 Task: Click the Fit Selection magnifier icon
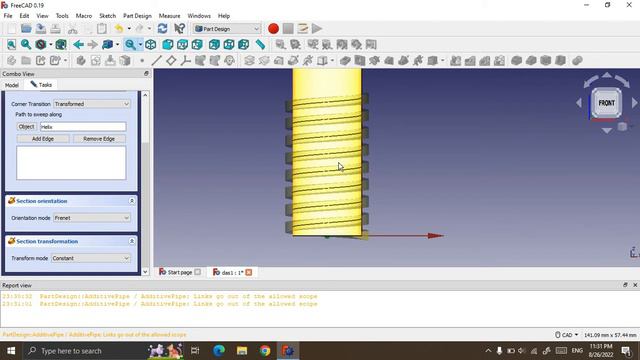click(x=26, y=44)
